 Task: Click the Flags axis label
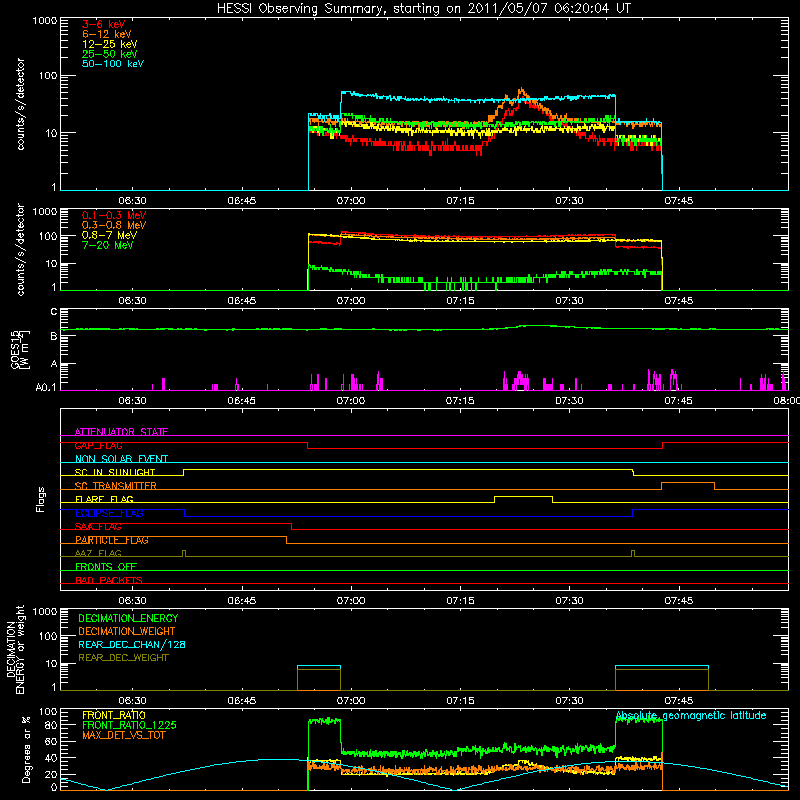[x=41, y=499]
